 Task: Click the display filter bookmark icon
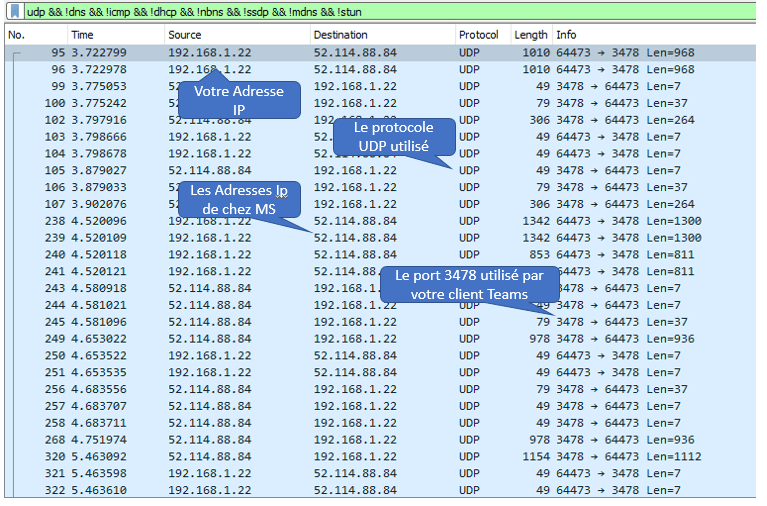[15, 12]
